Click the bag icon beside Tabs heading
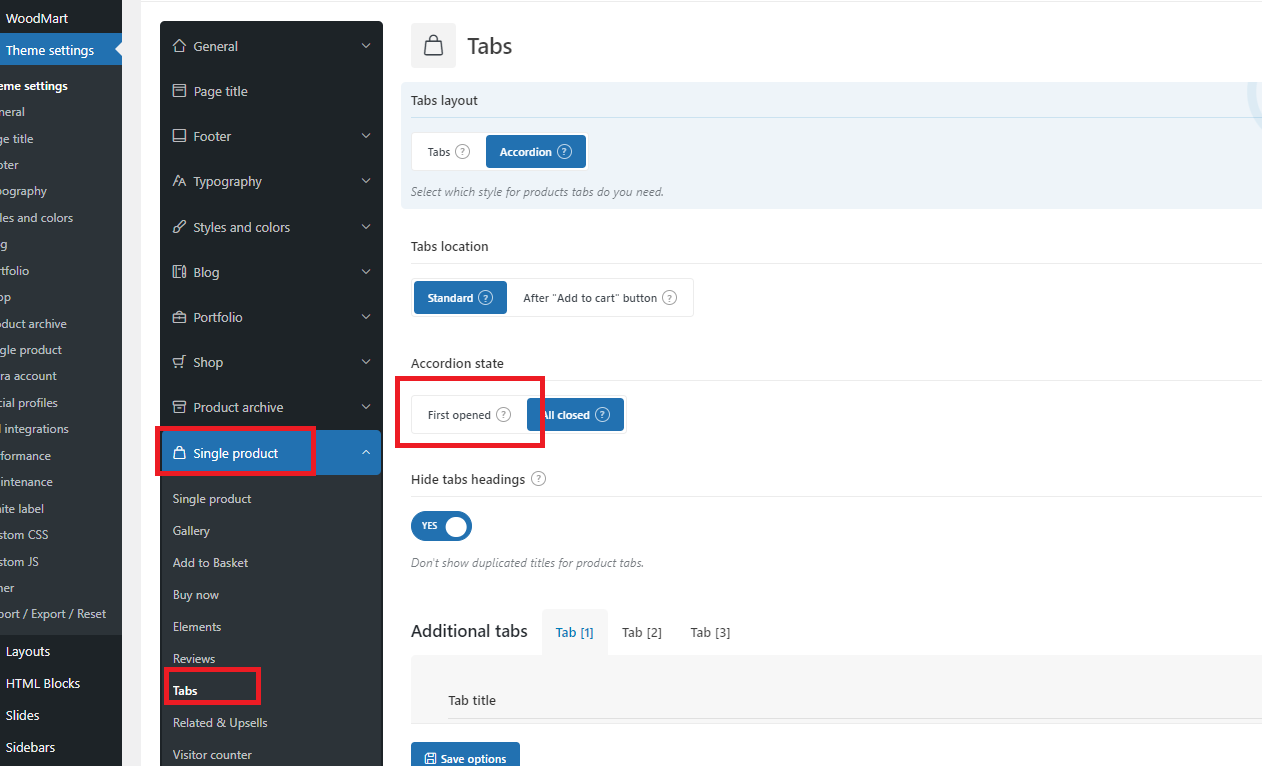 pyautogui.click(x=433, y=46)
